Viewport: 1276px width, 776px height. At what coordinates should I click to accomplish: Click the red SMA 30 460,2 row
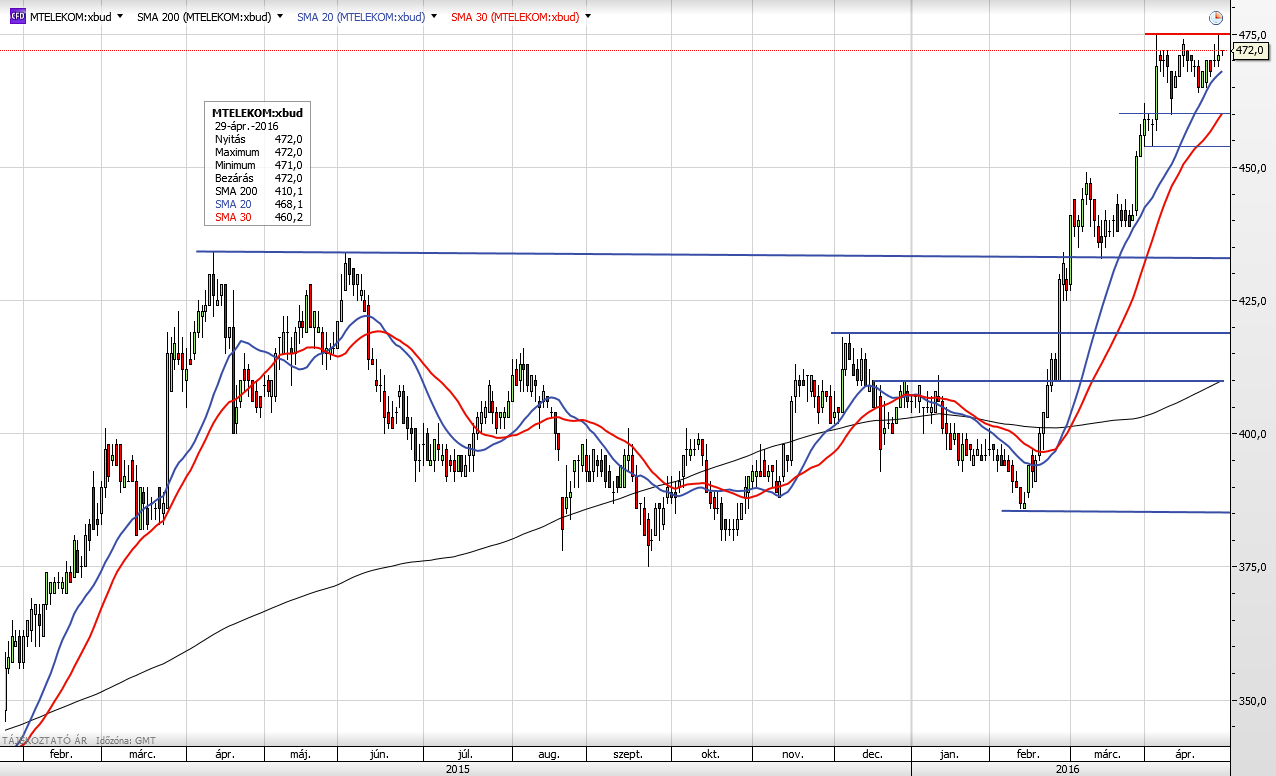(258, 217)
